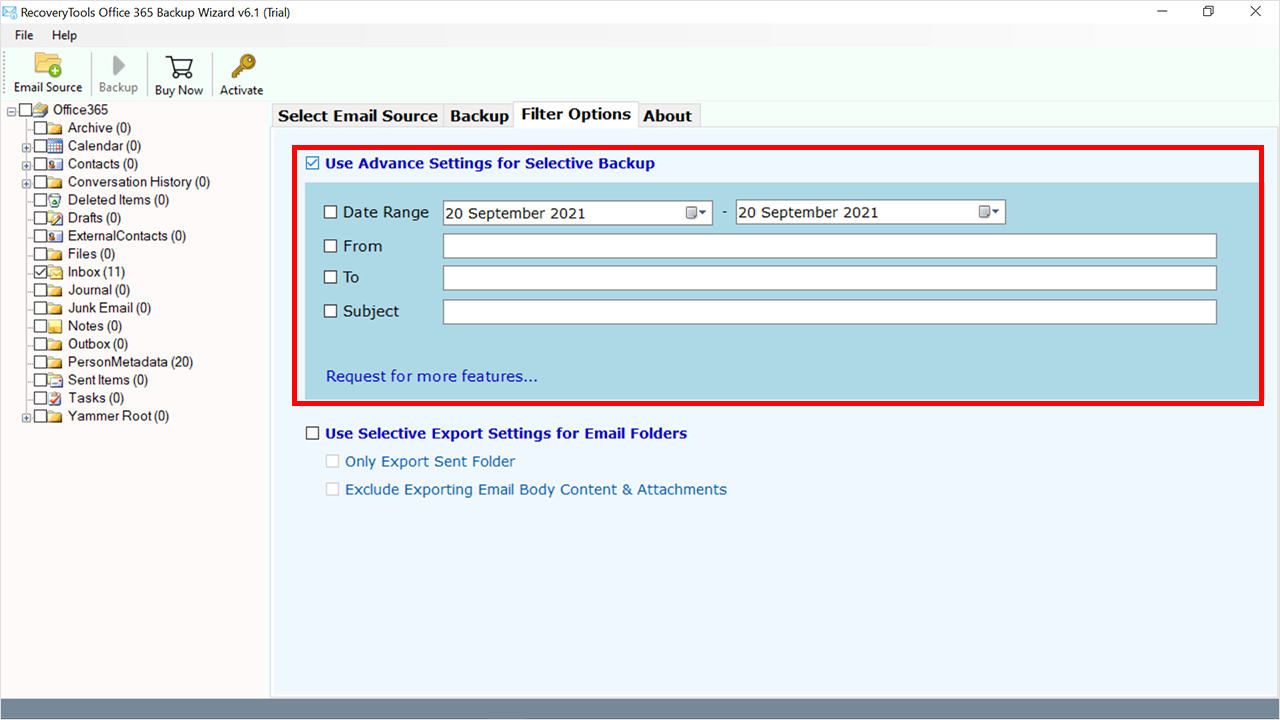Select the Drafts (0) label in the tree
Image resolution: width=1280 pixels, height=720 pixels.
pos(94,218)
